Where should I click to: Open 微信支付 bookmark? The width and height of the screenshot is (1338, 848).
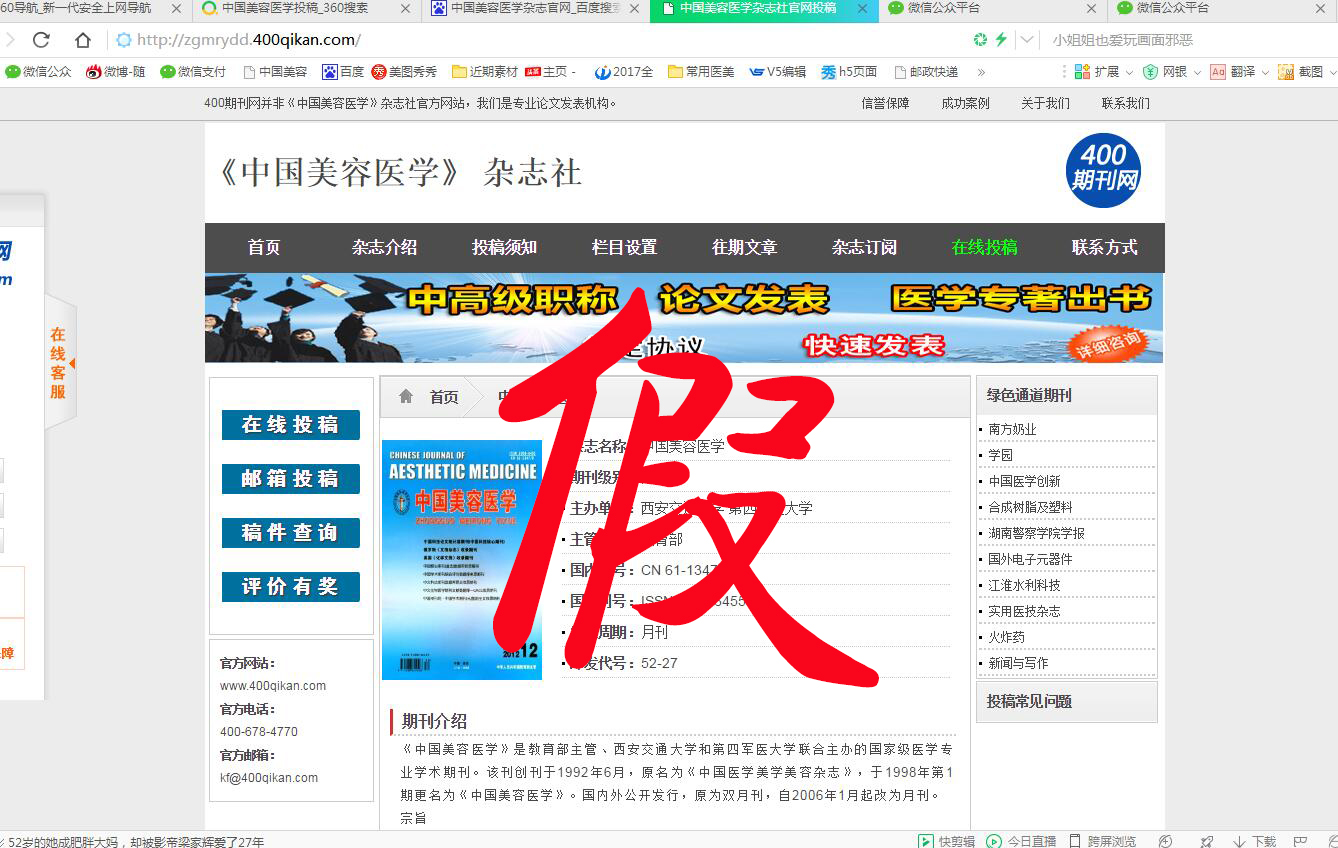click(193, 72)
